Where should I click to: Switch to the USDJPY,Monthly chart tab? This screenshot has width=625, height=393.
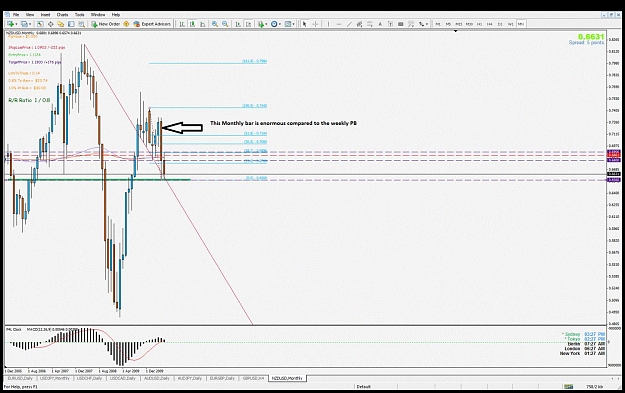tap(55, 378)
